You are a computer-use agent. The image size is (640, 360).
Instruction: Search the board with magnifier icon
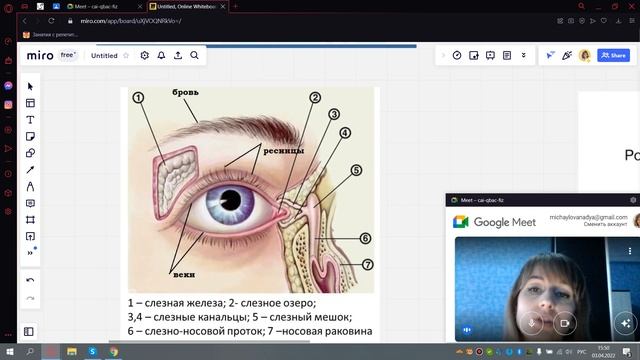pos(195,55)
